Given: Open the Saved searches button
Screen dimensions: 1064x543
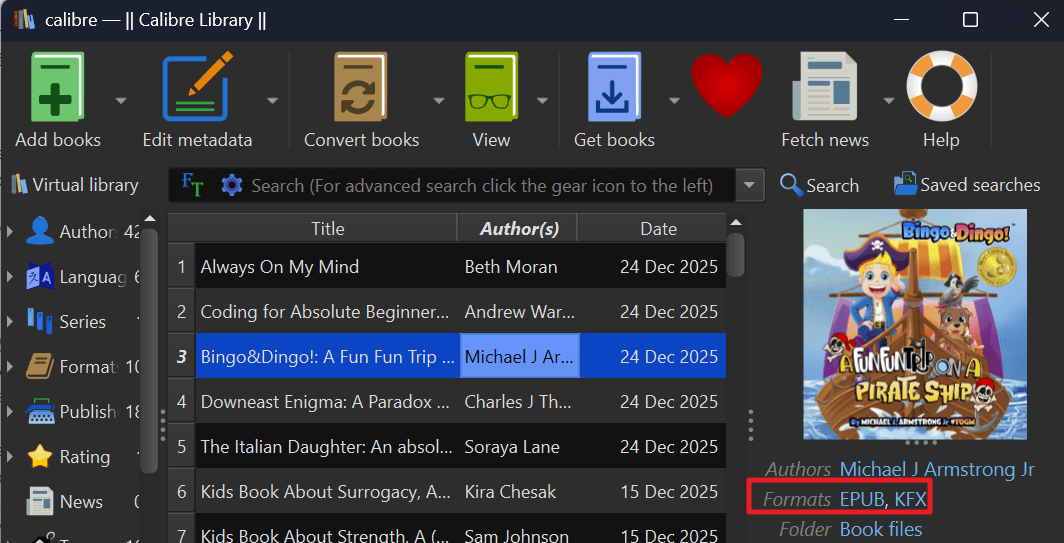Looking at the screenshot, I should 967,185.
